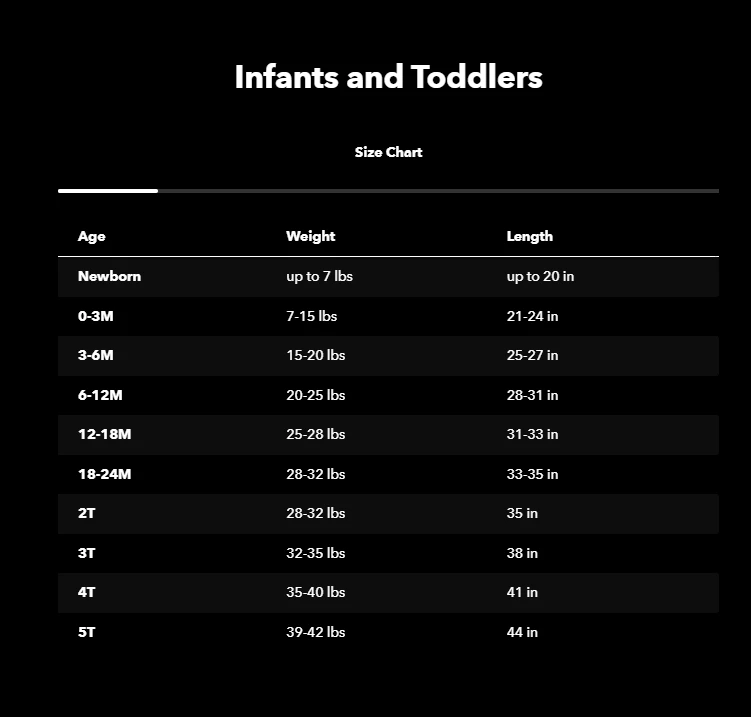751x717 pixels.
Task: Click the tab indicator bar under Size Chart
Action: tap(108, 190)
